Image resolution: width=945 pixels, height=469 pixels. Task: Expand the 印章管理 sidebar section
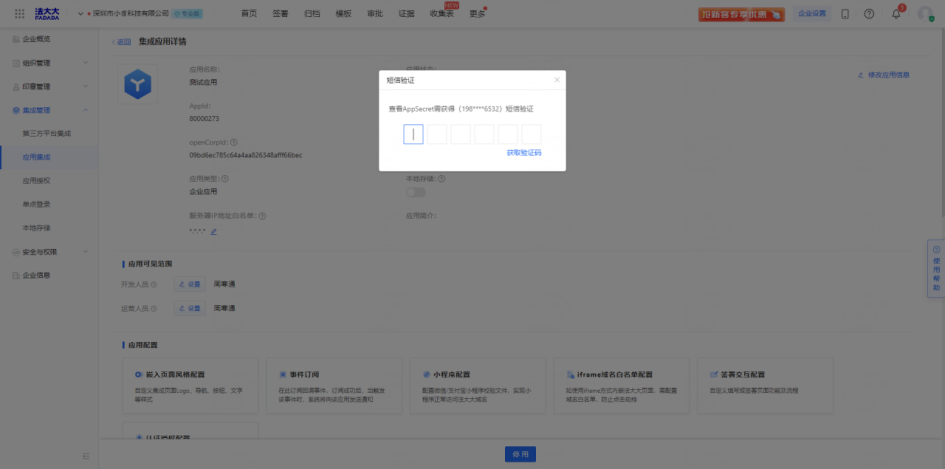49,86
